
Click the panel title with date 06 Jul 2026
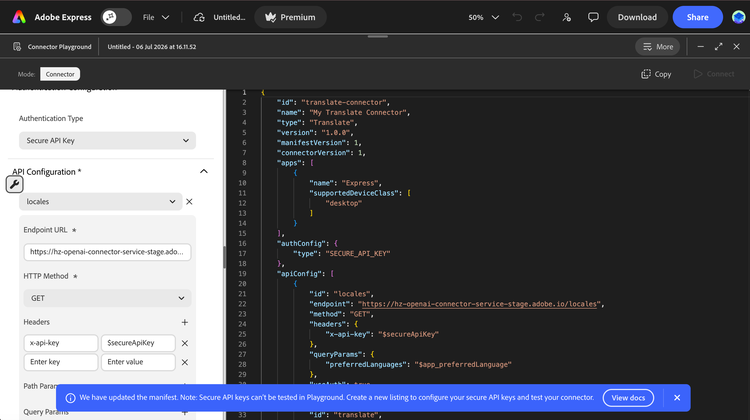(x=152, y=47)
